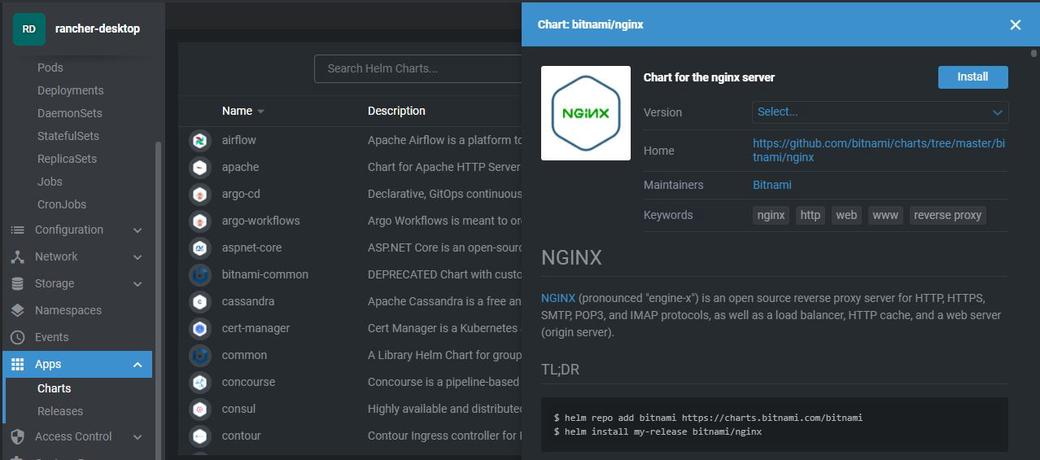Screen dimensions: 1040x460
Task: Click the consul chart icon
Action: point(199,409)
